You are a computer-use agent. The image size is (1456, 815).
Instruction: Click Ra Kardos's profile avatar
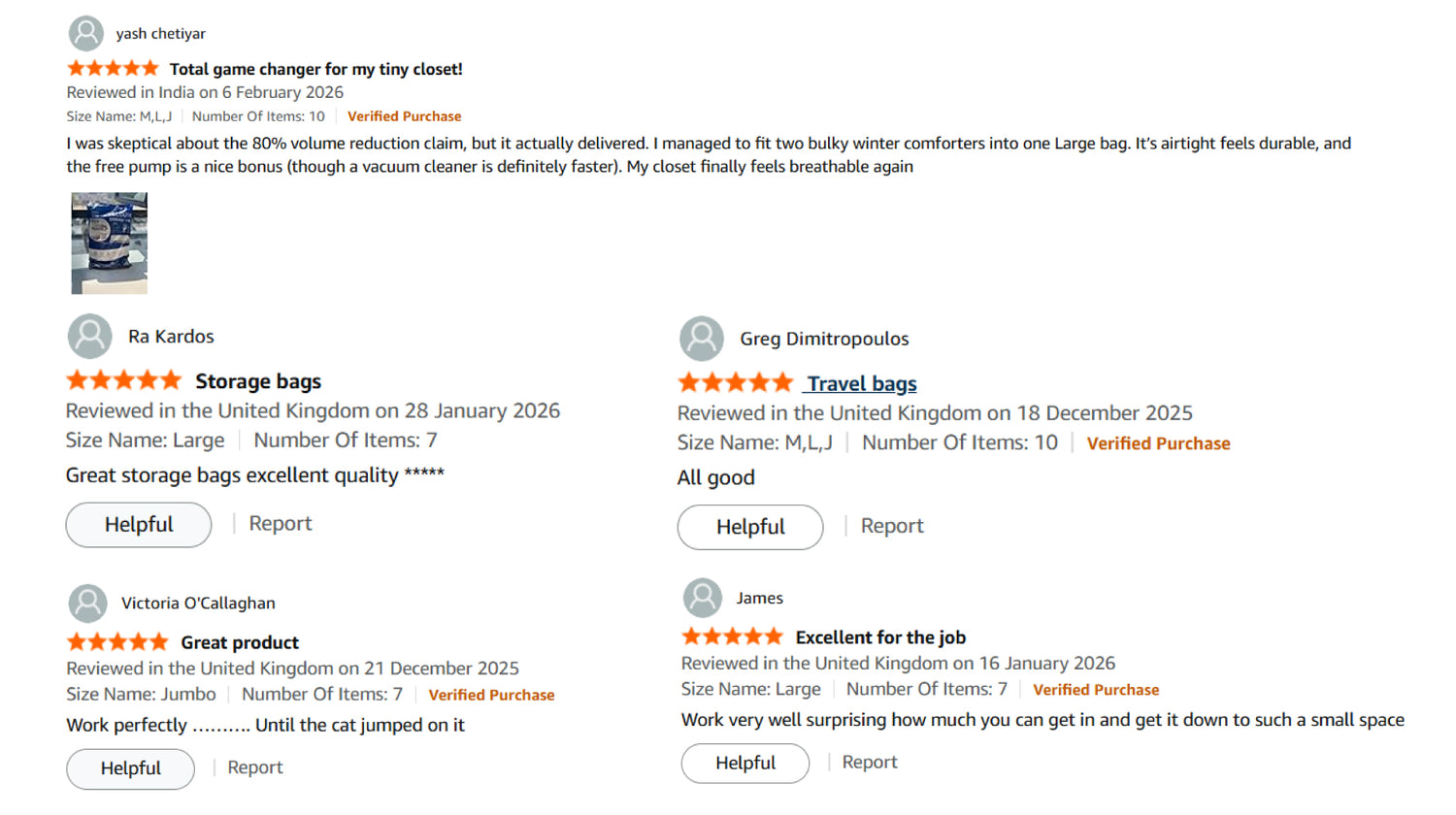(90, 337)
